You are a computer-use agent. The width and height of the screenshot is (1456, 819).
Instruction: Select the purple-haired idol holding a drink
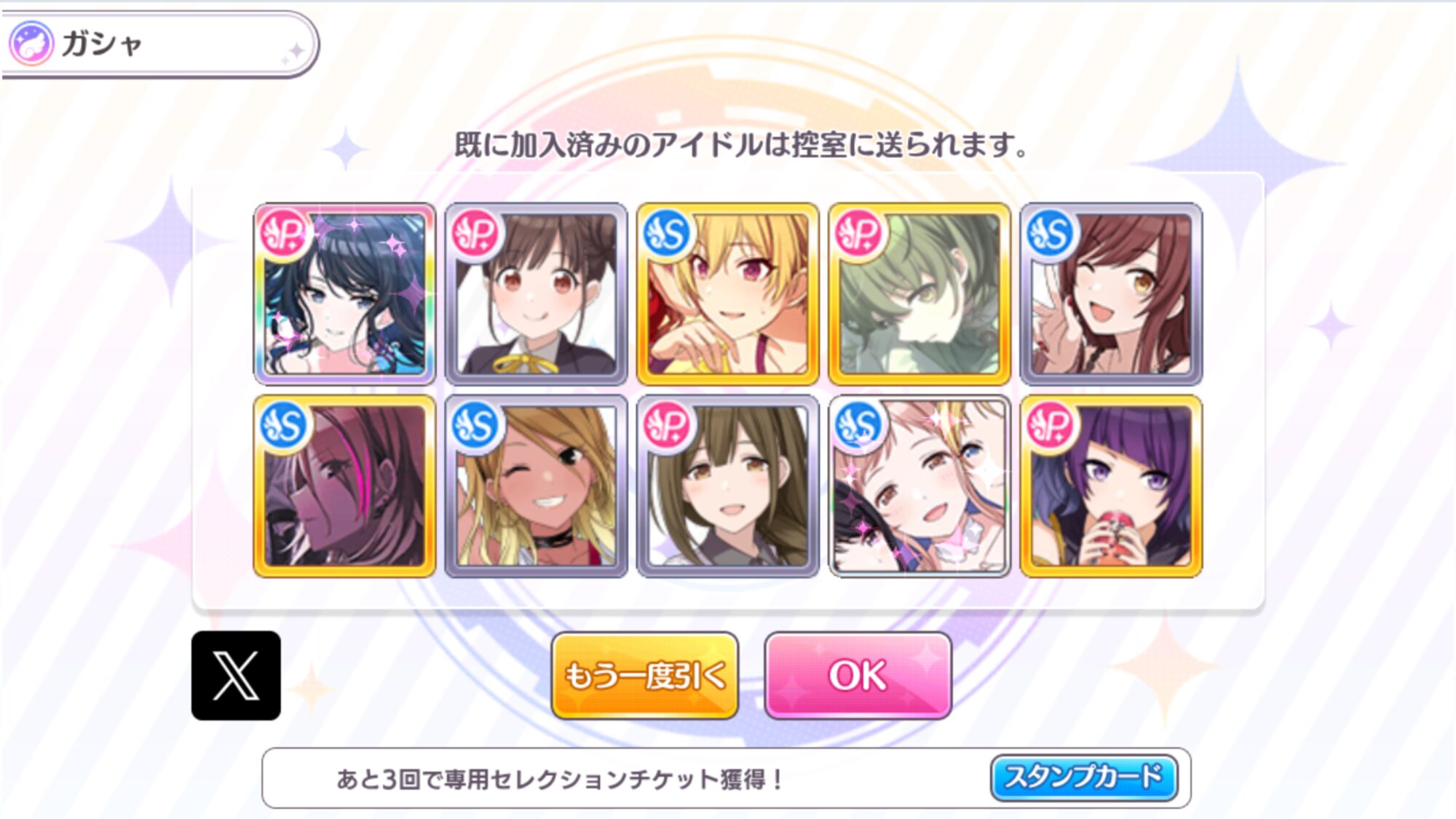point(1111,486)
